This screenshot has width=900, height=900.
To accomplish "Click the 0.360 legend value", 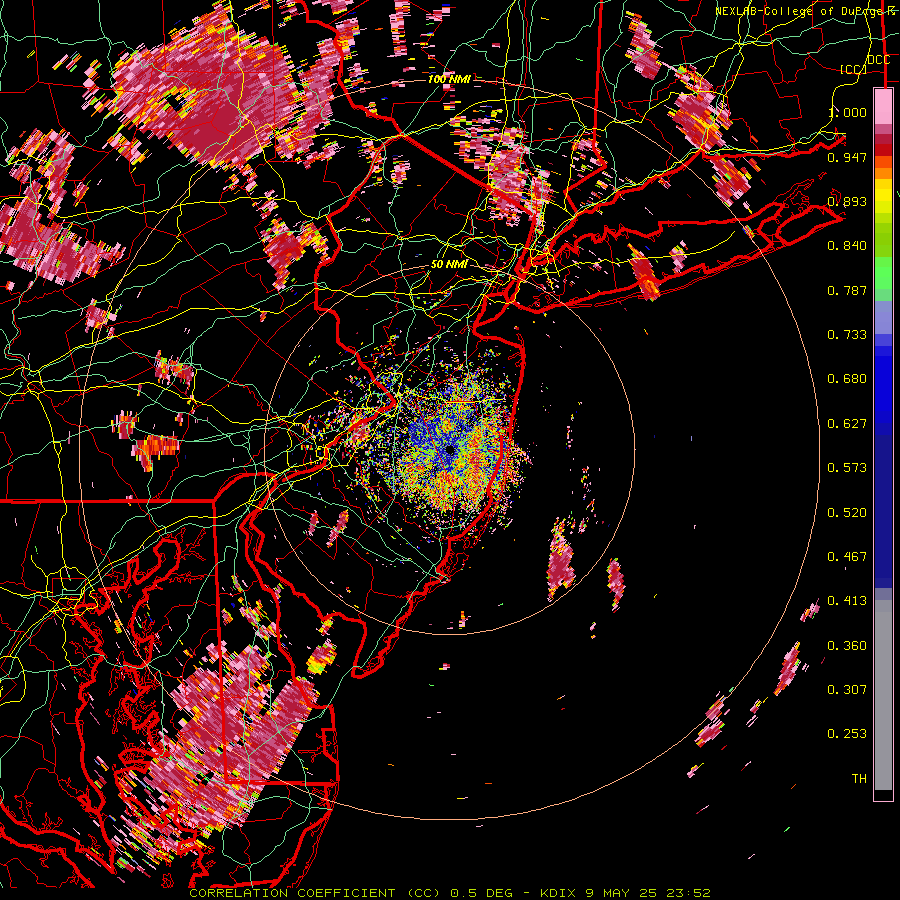I will tap(847, 646).
